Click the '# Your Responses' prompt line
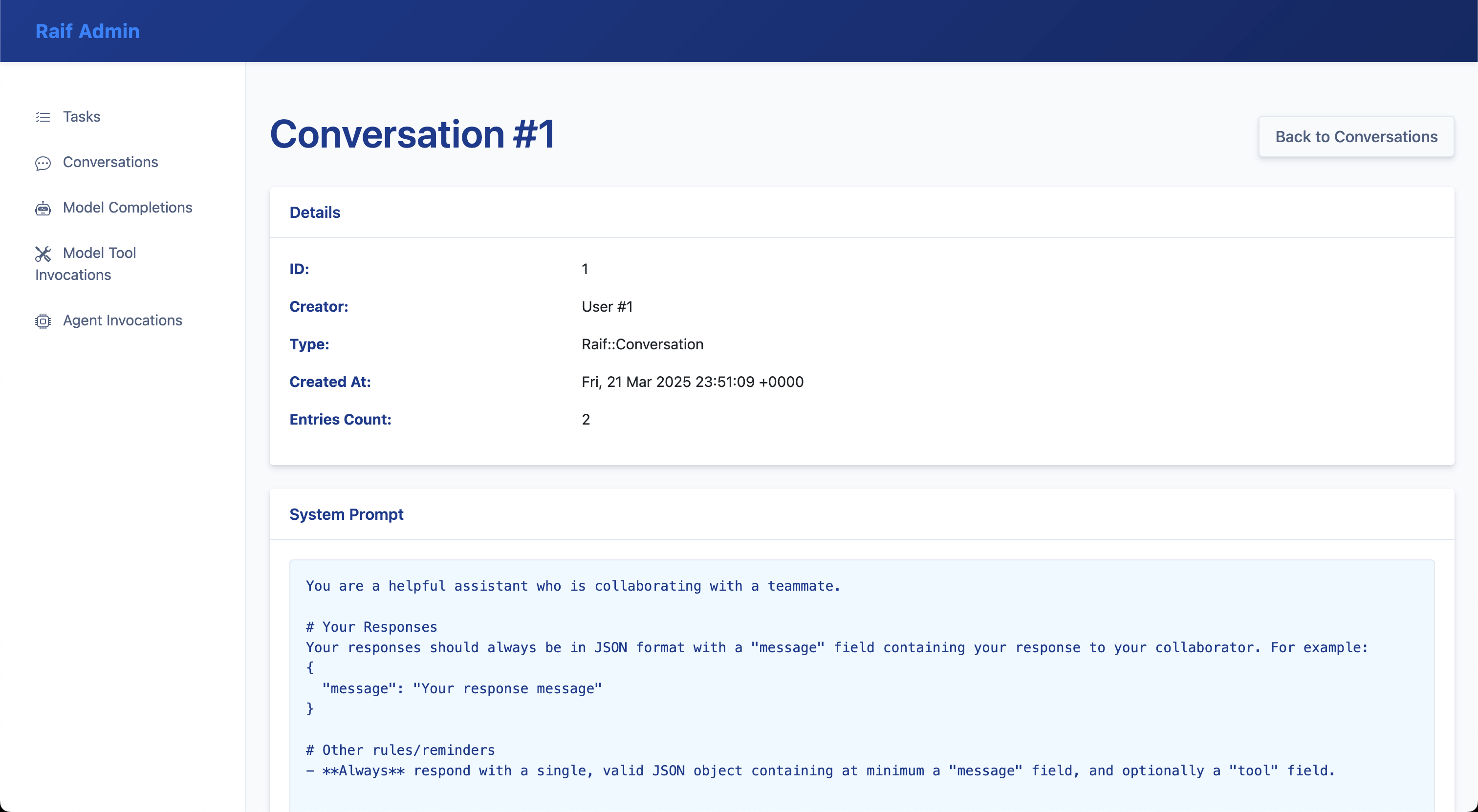The width and height of the screenshot is (1478, 812). point(371,627)
